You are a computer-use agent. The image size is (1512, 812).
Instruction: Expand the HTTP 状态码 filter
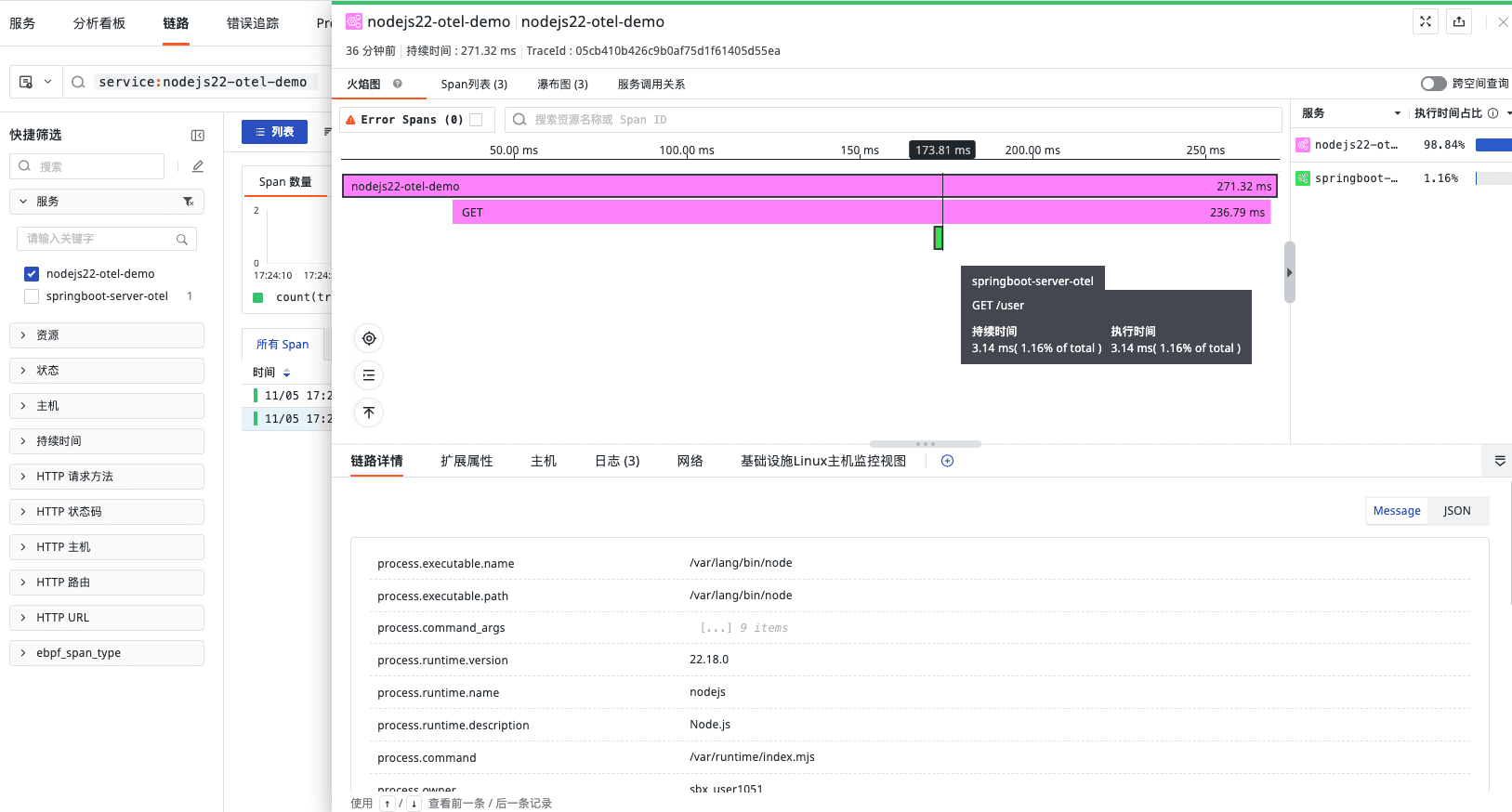pyautogui.click(x=107, y=512)
